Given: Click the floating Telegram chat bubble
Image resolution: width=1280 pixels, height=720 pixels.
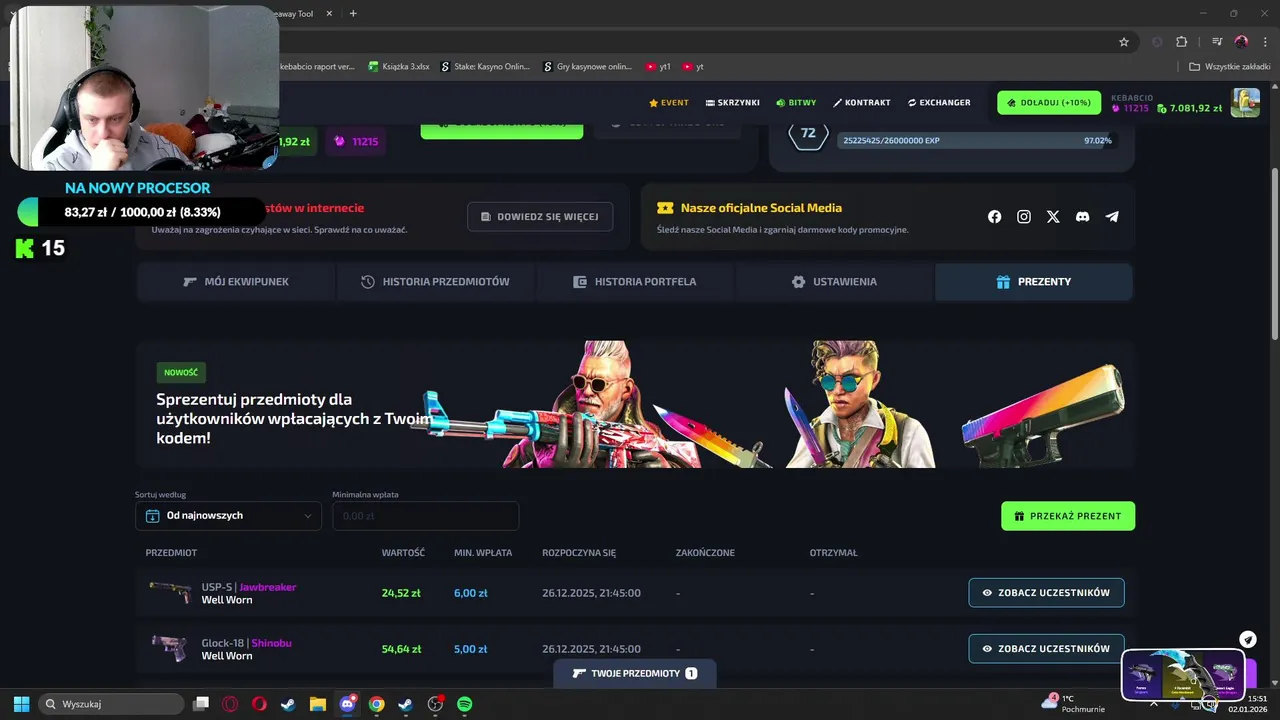Looking at the screenshot, I should click(1248, 639).
